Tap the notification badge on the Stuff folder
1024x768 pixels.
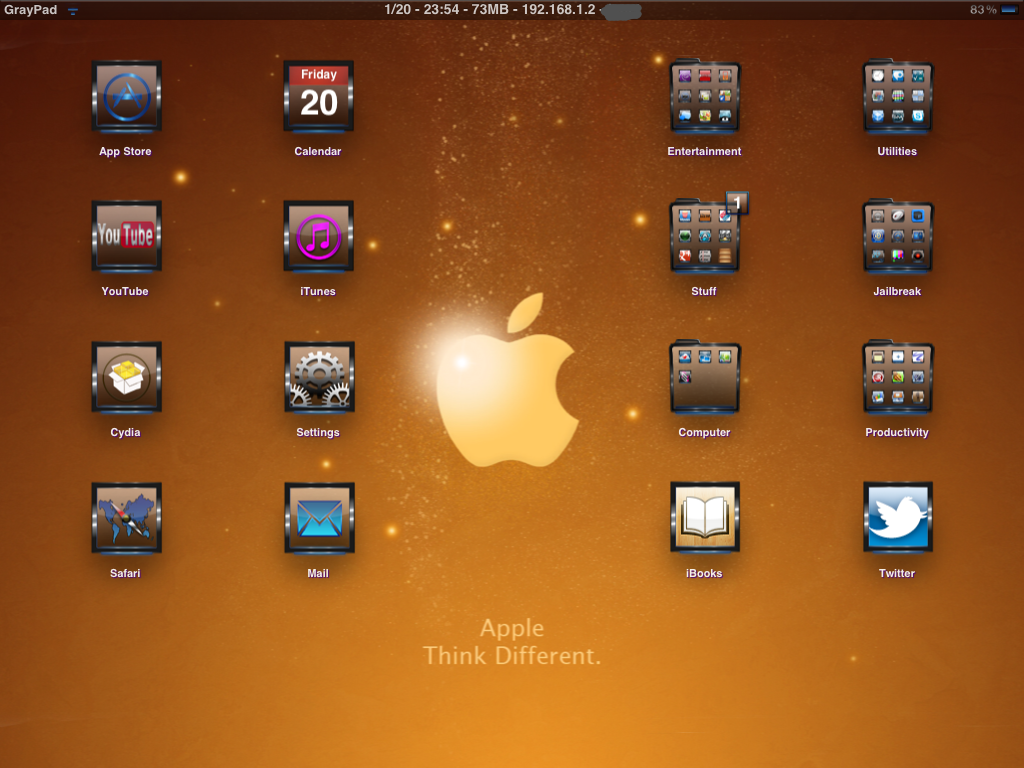pyautogui.click(x=737, y=203)
